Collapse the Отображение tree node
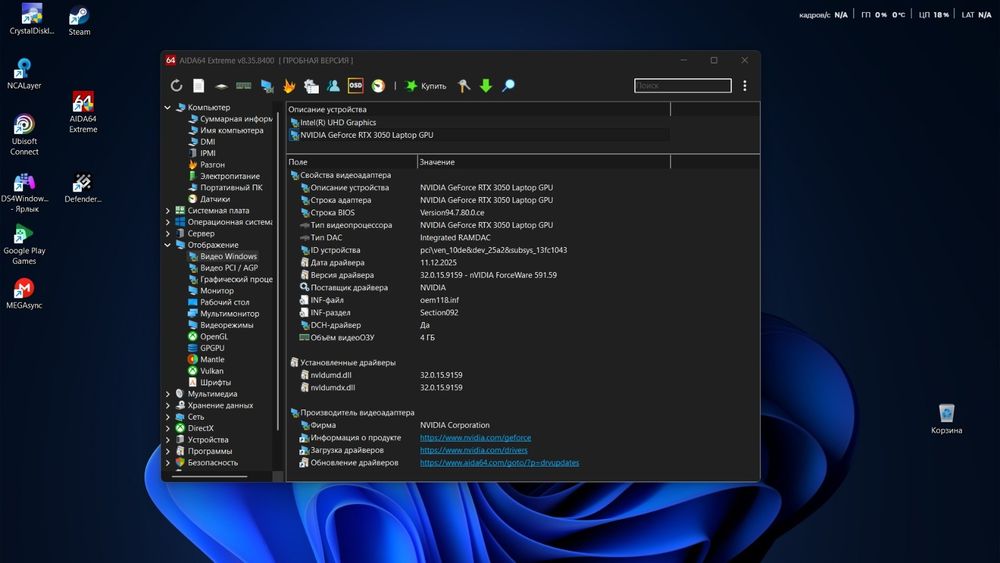Image resolution: width=1000 pixels, height=563 pixels. (168, 245)
